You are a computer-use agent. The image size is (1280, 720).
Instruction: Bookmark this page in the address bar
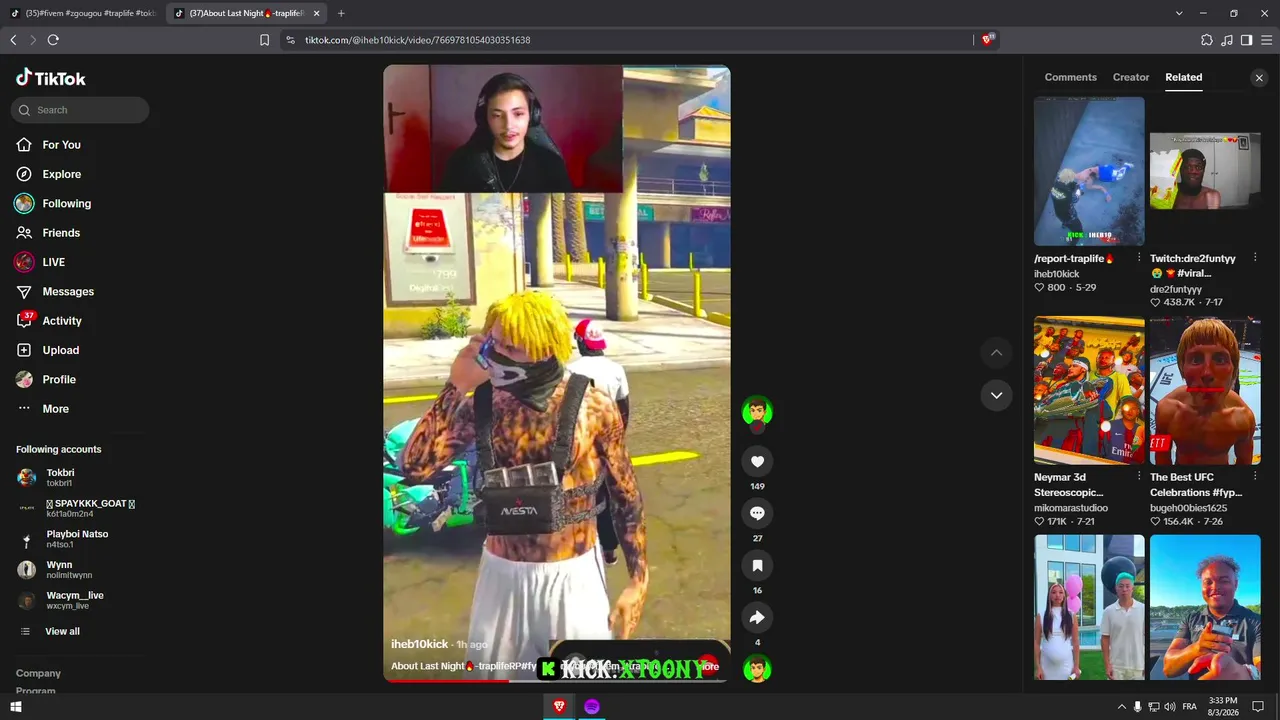coord(264,40)
